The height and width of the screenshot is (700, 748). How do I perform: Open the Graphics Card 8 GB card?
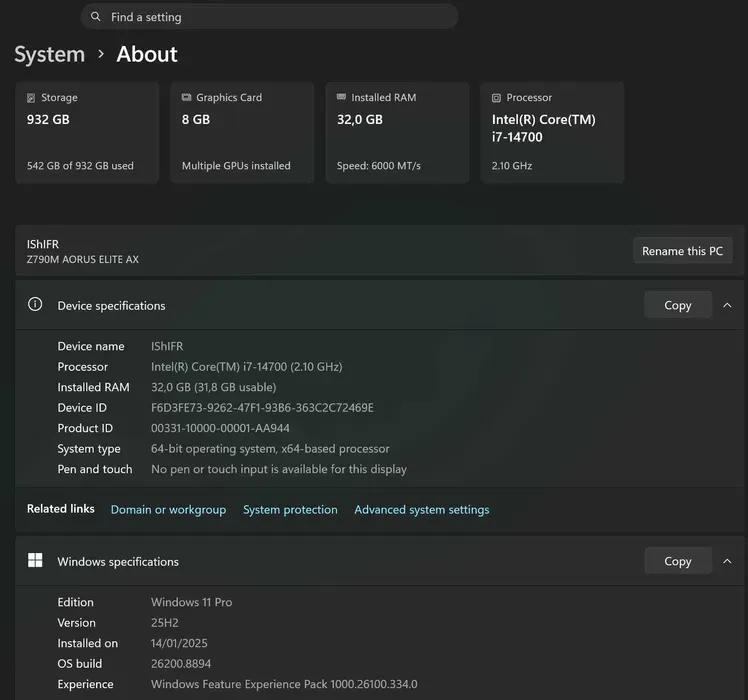[x=242, y=132]
